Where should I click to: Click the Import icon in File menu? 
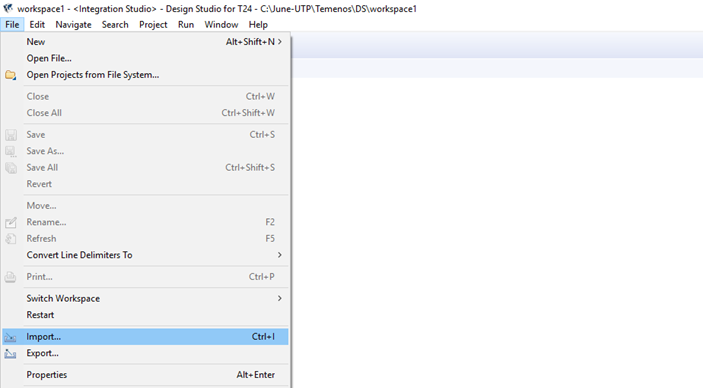(x=11, y=337)
